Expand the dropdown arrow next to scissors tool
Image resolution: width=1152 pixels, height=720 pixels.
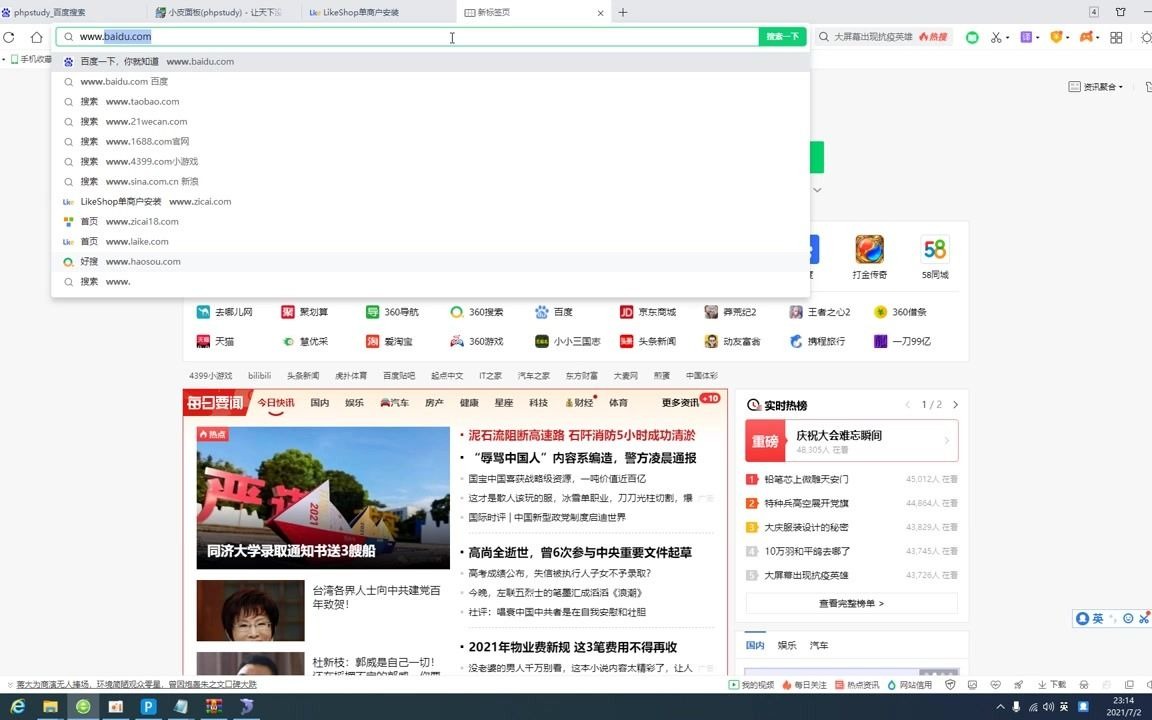1009,37
